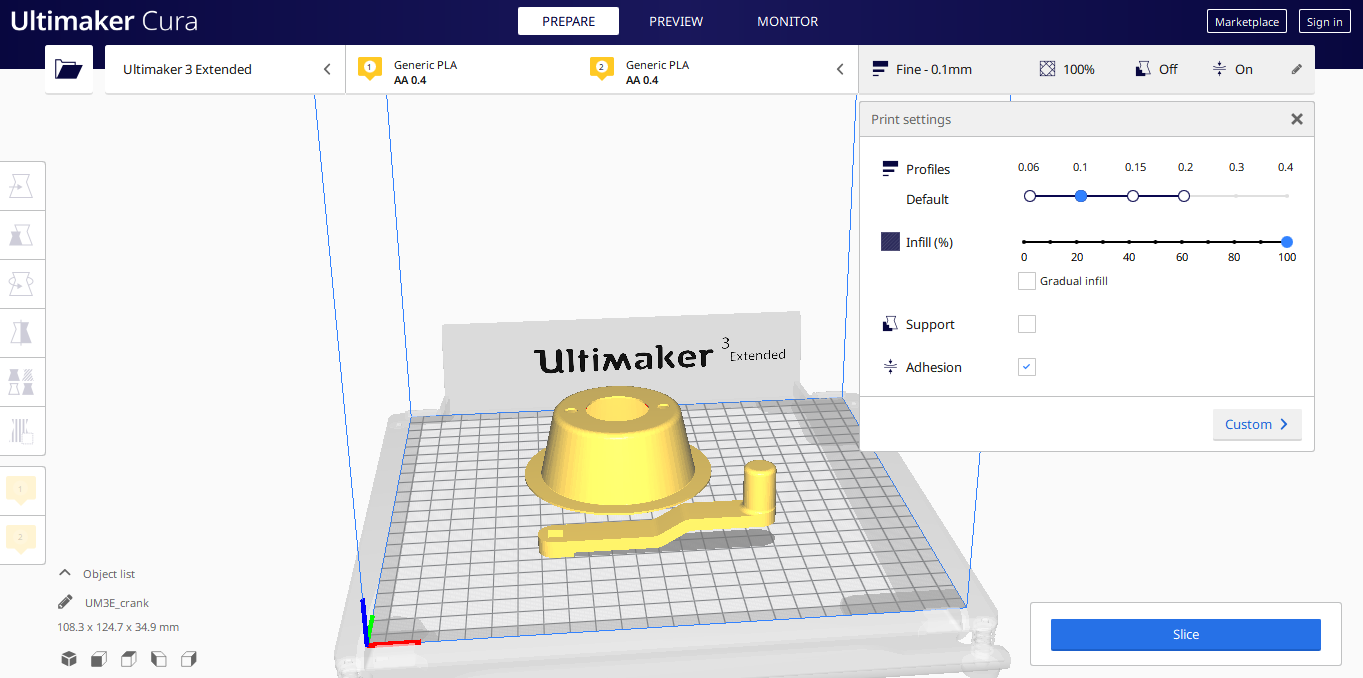Select the UM3E_crank object in list
The image size is (1363, 678).
point(117,603)
